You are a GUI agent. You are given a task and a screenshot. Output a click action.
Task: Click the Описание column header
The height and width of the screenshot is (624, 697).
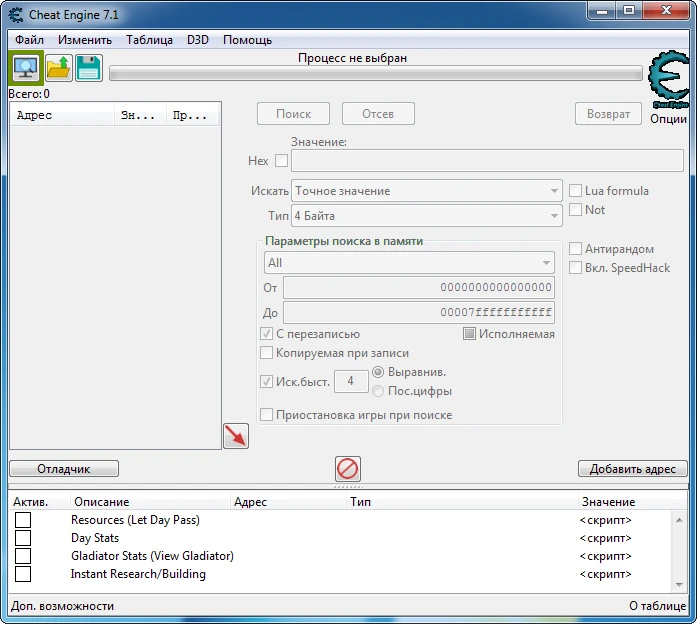[x=150, y=502]
